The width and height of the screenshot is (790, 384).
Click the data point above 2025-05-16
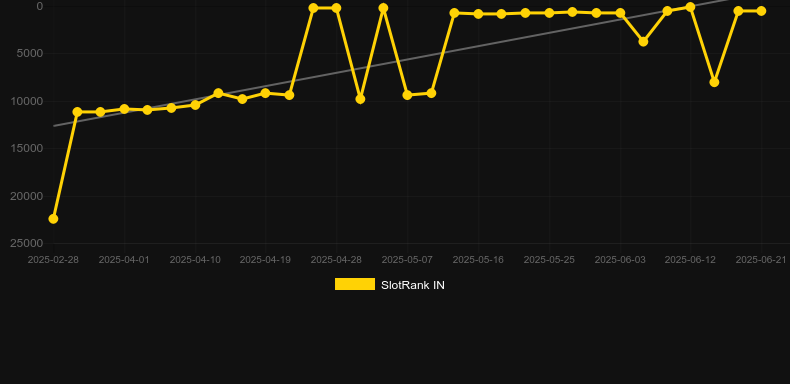point(478,14)
